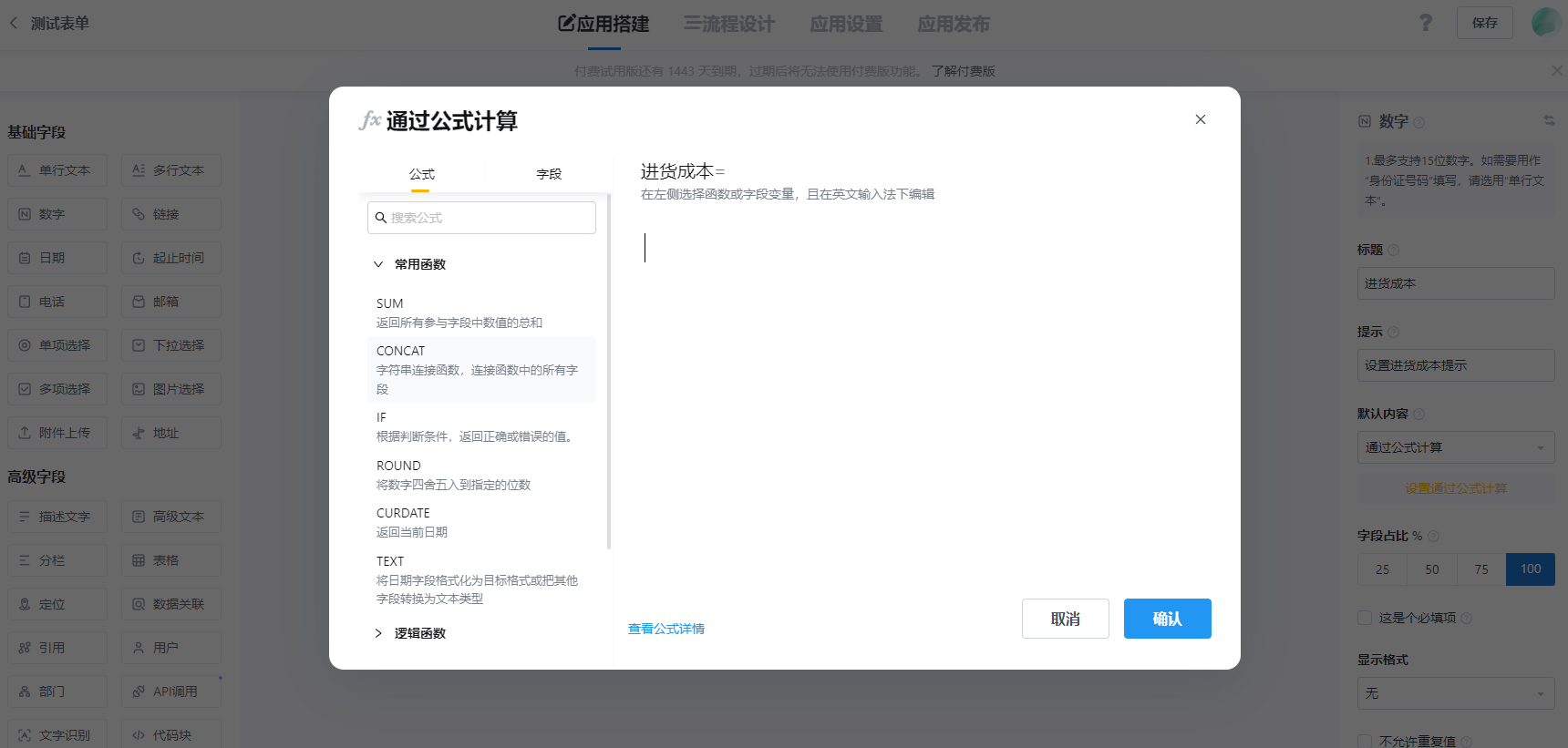Add a 表格 field
This screenshot has width=1568, height=748.
(x=171, y=560)
